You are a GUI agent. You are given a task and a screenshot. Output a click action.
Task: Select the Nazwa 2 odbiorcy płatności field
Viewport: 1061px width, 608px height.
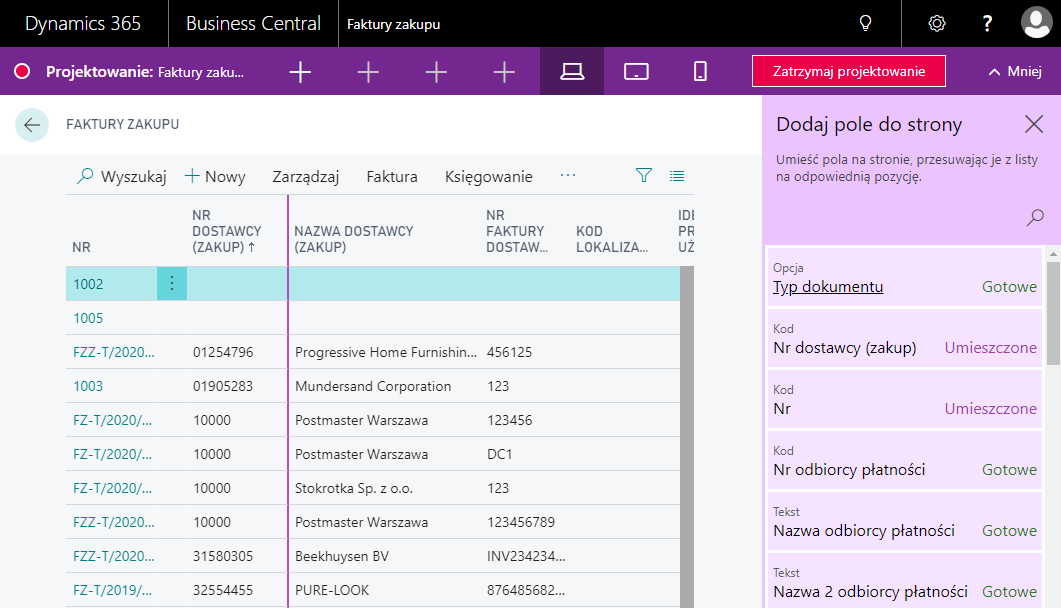pyautogui.click(x=904, y=582)
